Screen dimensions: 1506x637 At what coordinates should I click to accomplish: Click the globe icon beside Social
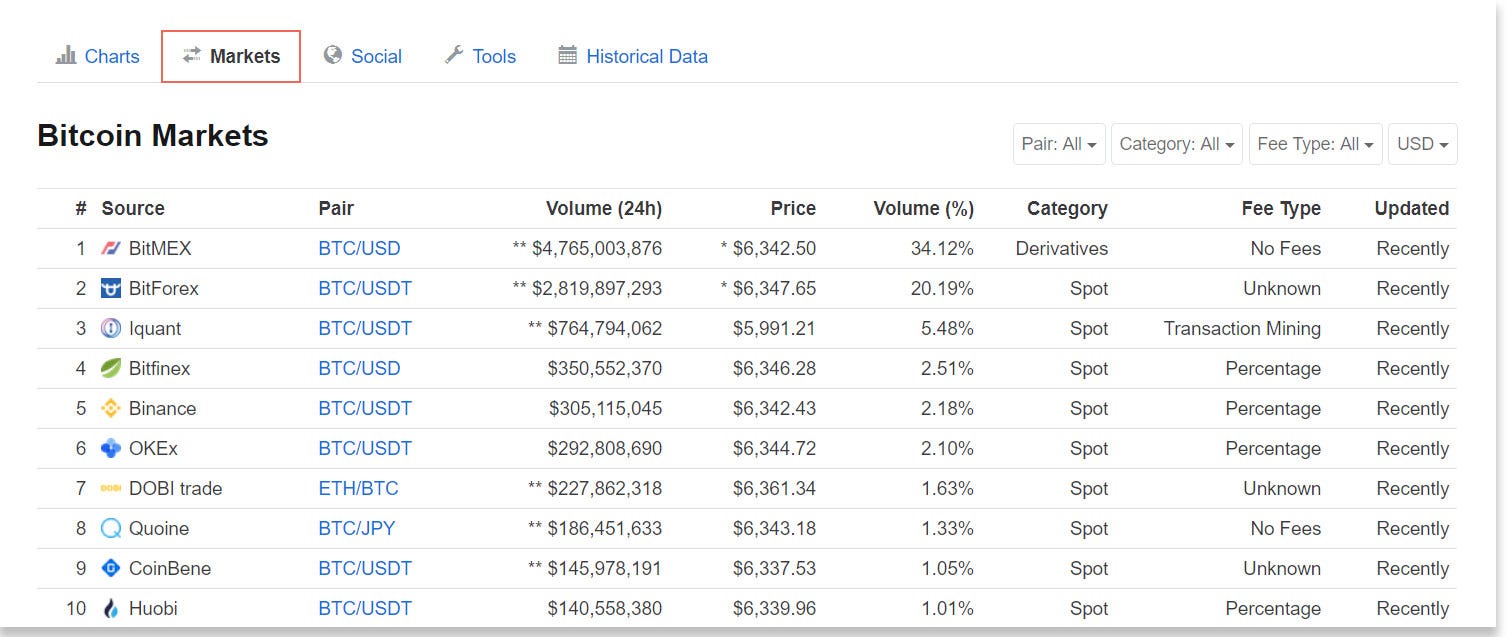(x=332, y=56)
